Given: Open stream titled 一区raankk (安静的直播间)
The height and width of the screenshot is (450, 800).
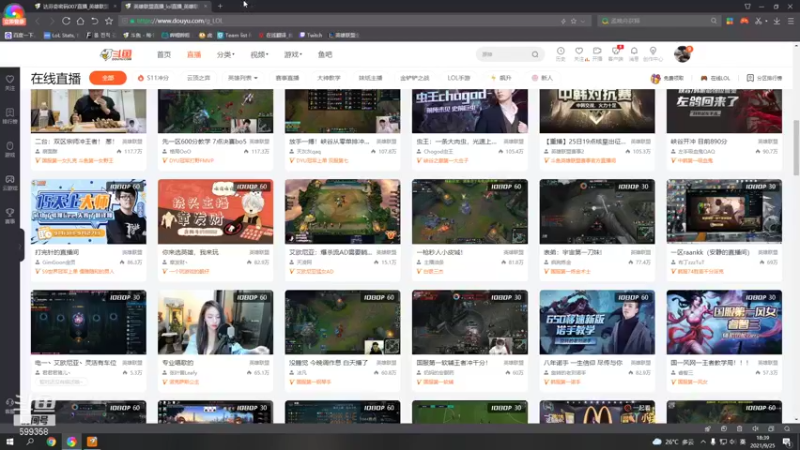Looking at the screenshot, I should 710,253.
